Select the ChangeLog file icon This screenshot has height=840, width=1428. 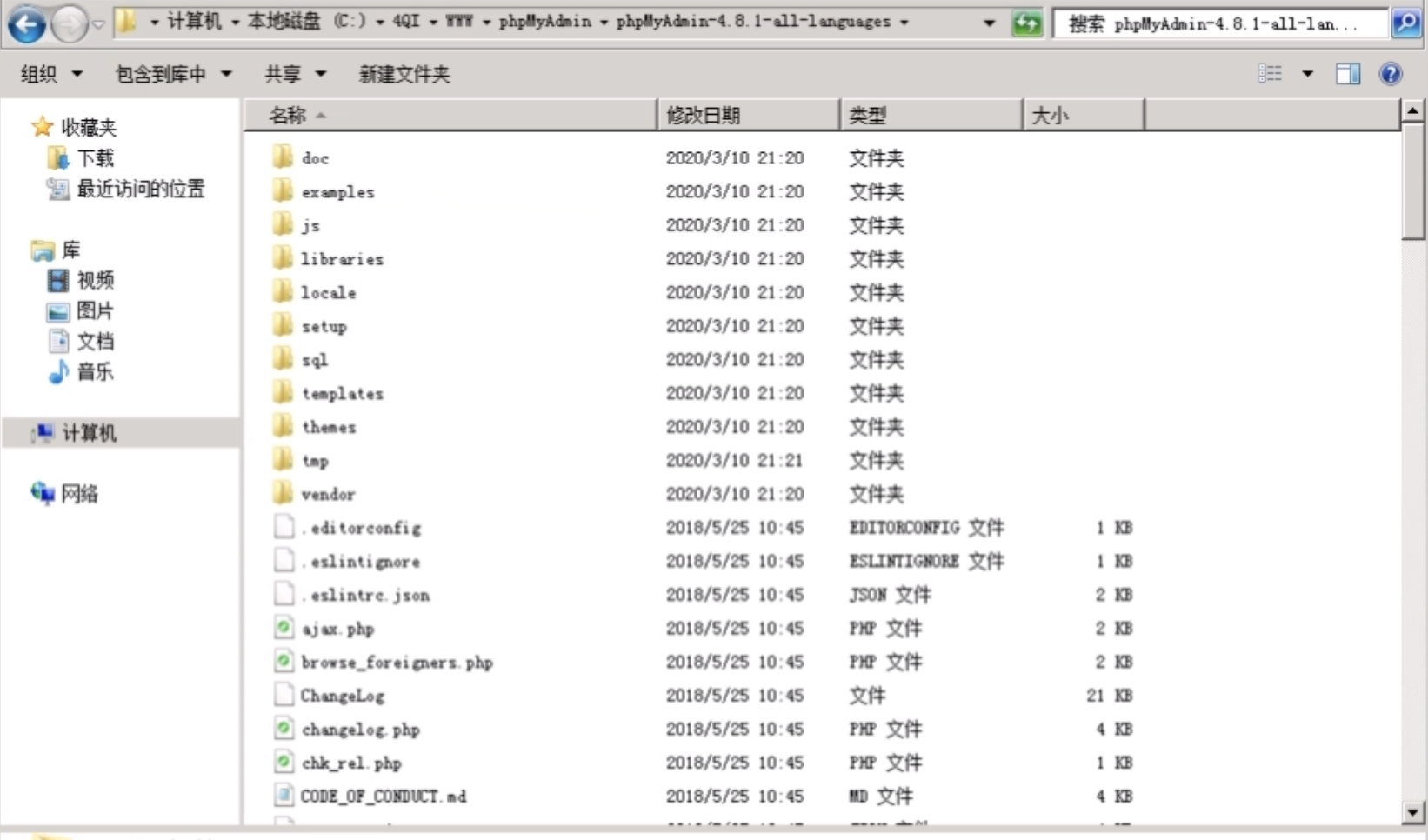(284, 695)
